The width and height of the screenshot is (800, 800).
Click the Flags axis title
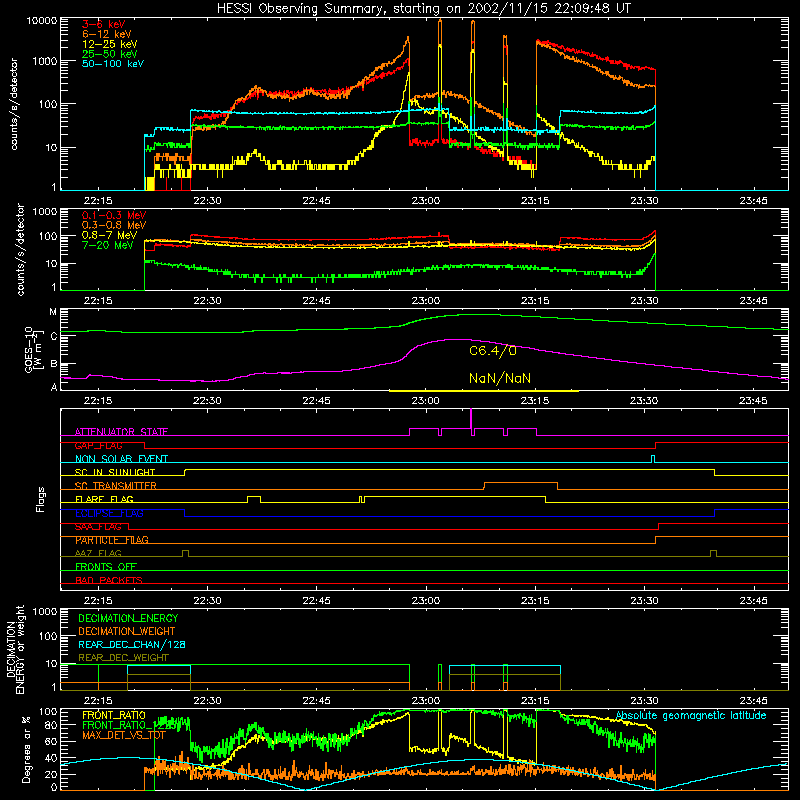(40, 499)
